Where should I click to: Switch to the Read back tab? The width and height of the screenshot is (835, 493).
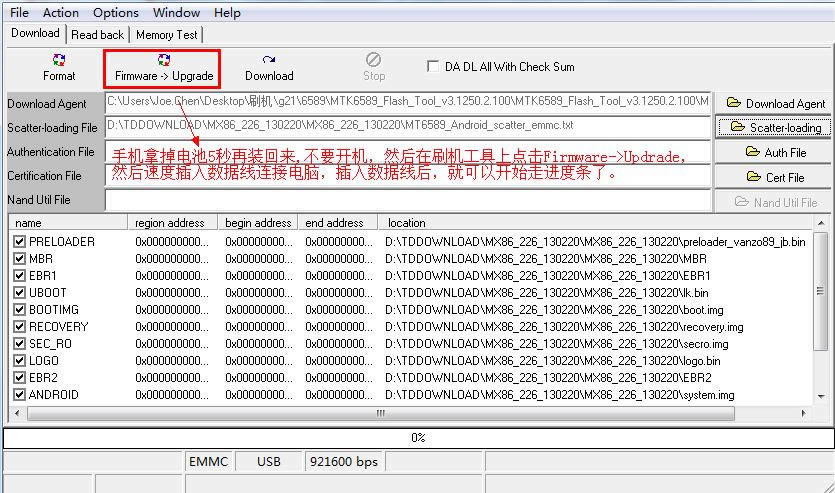[98, 34]
